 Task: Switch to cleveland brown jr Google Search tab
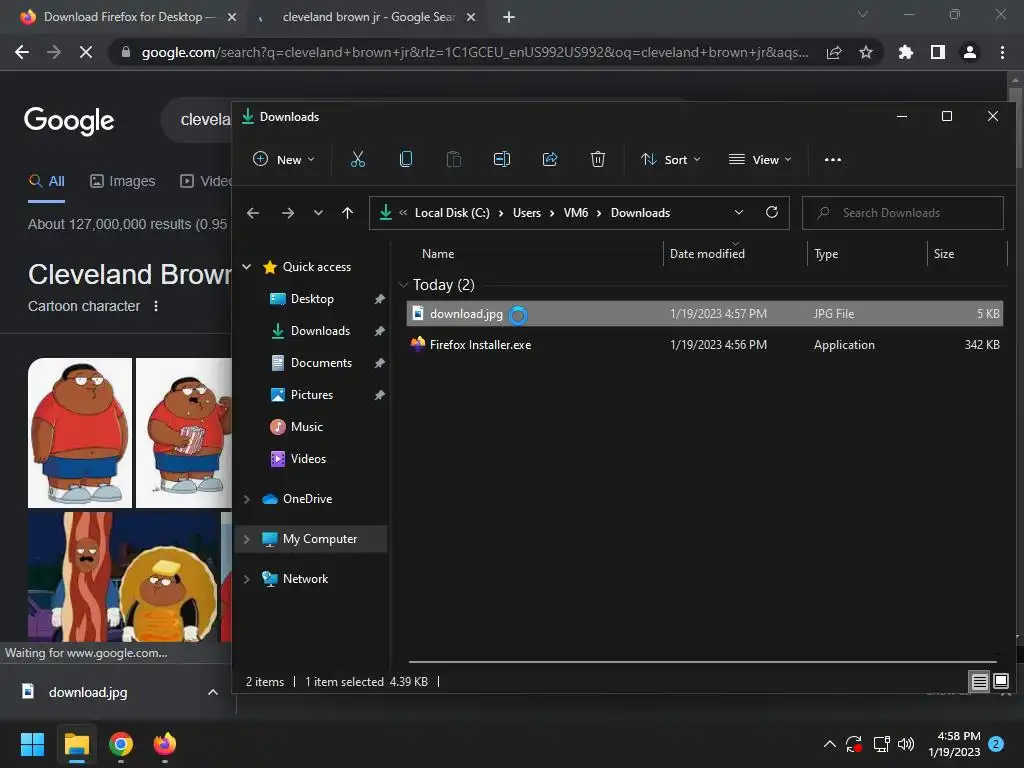[369, 17]
